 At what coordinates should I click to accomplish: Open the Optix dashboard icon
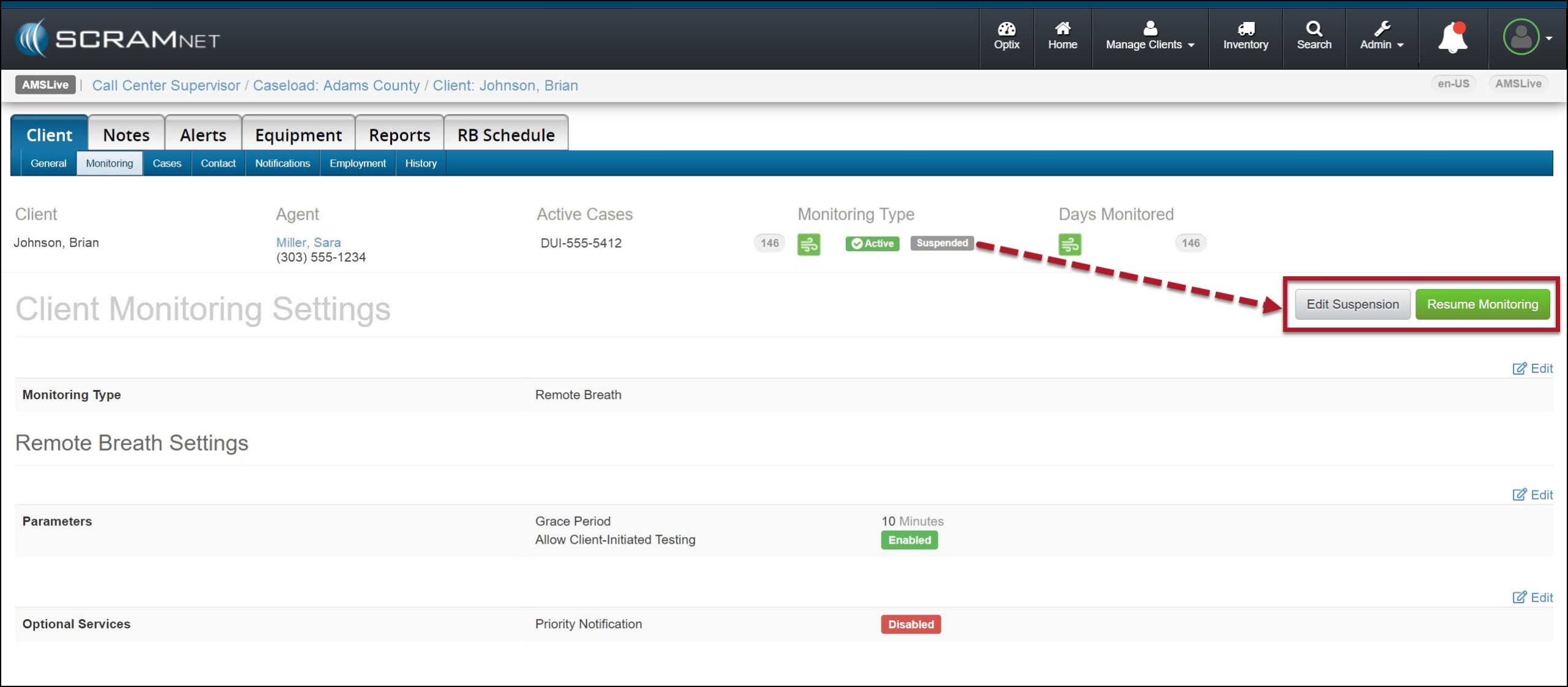point(1006,36)
